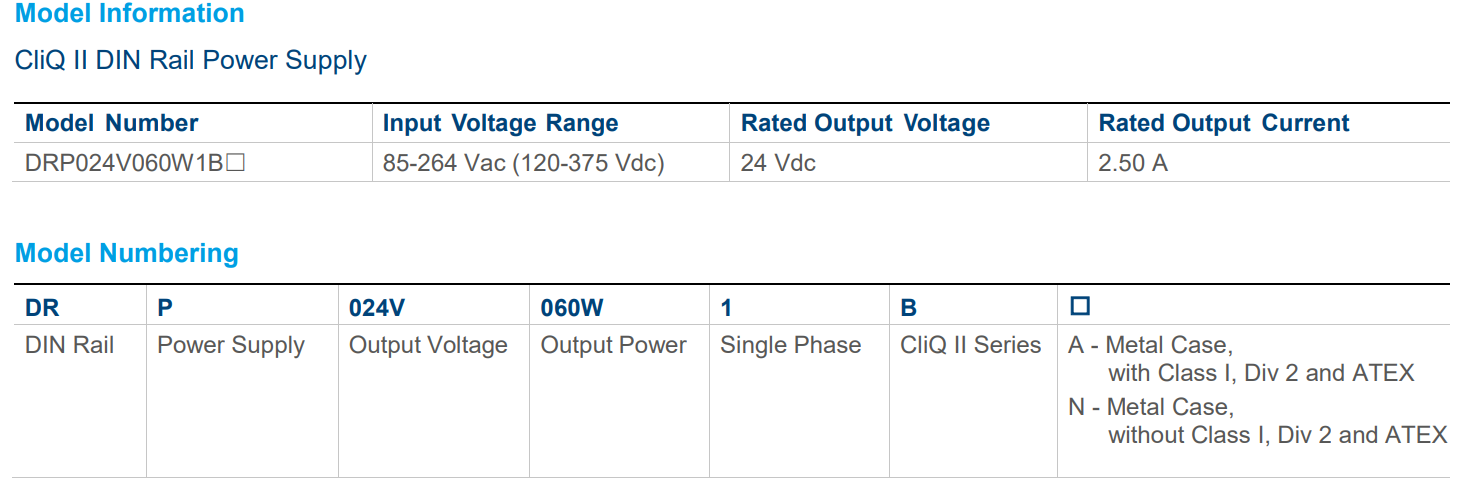Screen dimensions: 1469x484
Task: Select the Output Power description cell
Action: pos(613,345)
